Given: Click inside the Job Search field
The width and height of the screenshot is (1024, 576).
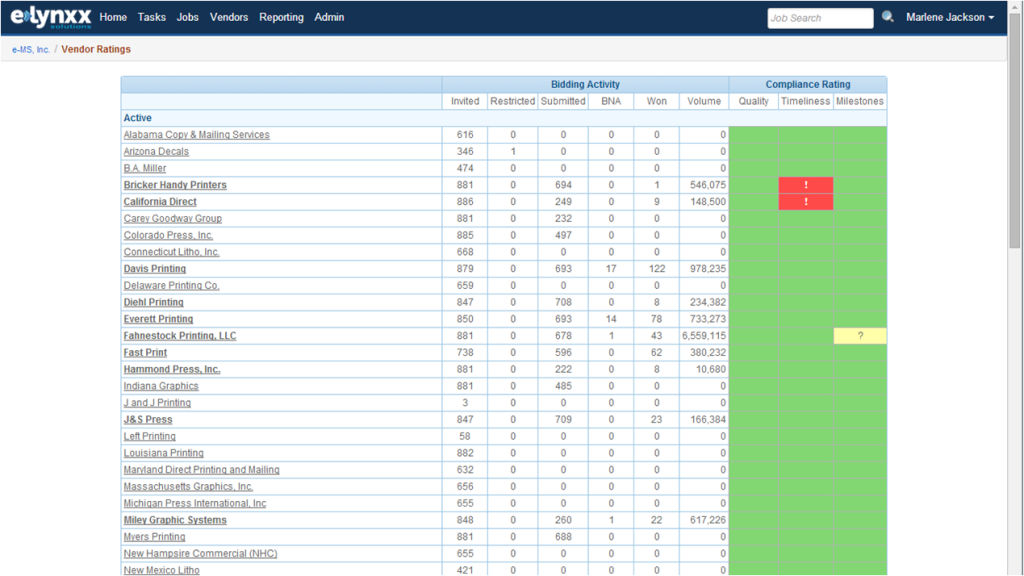Looking at the screenshot, I should (820, 18).
